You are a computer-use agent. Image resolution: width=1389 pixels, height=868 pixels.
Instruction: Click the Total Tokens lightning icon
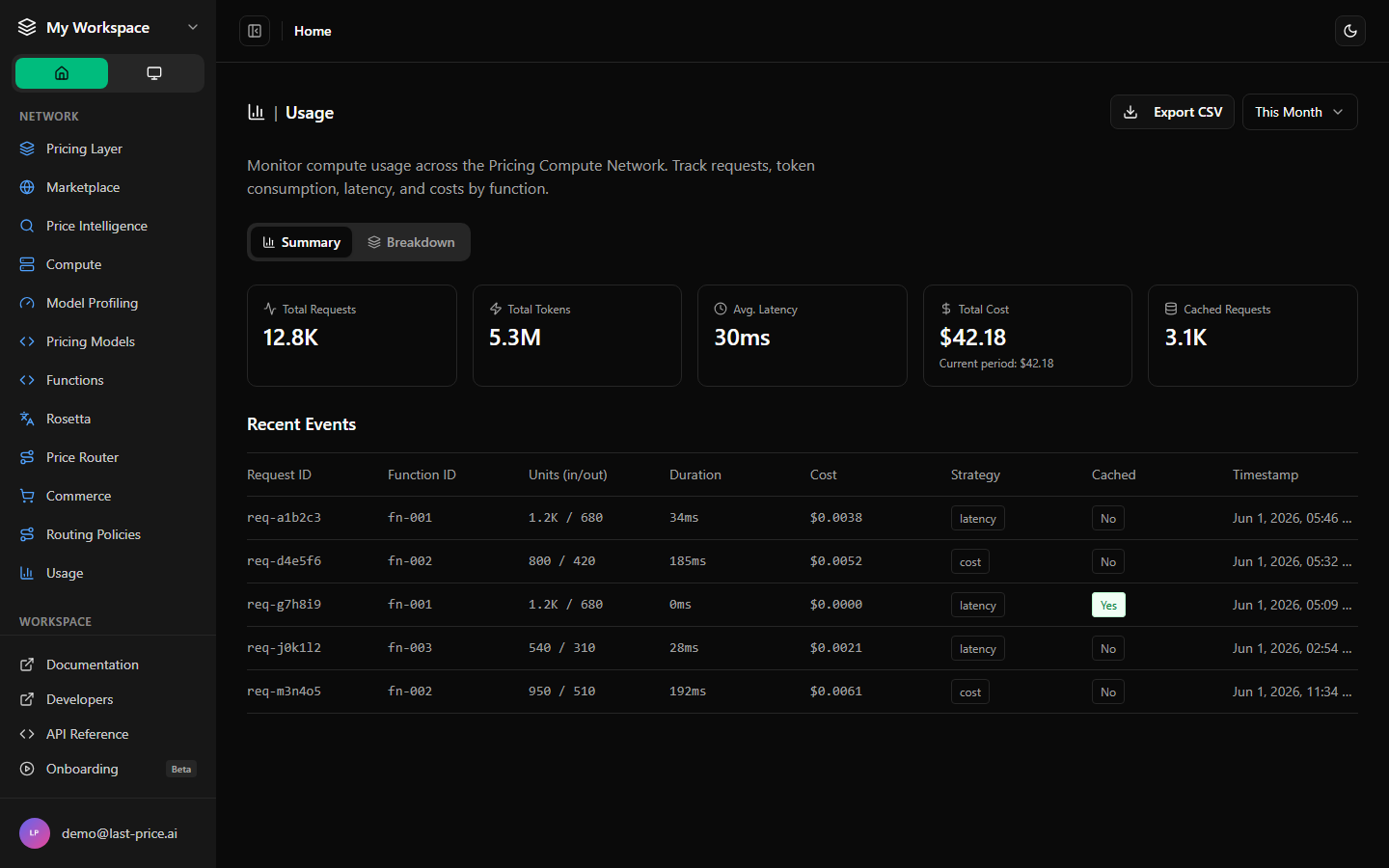pos(496,309)
